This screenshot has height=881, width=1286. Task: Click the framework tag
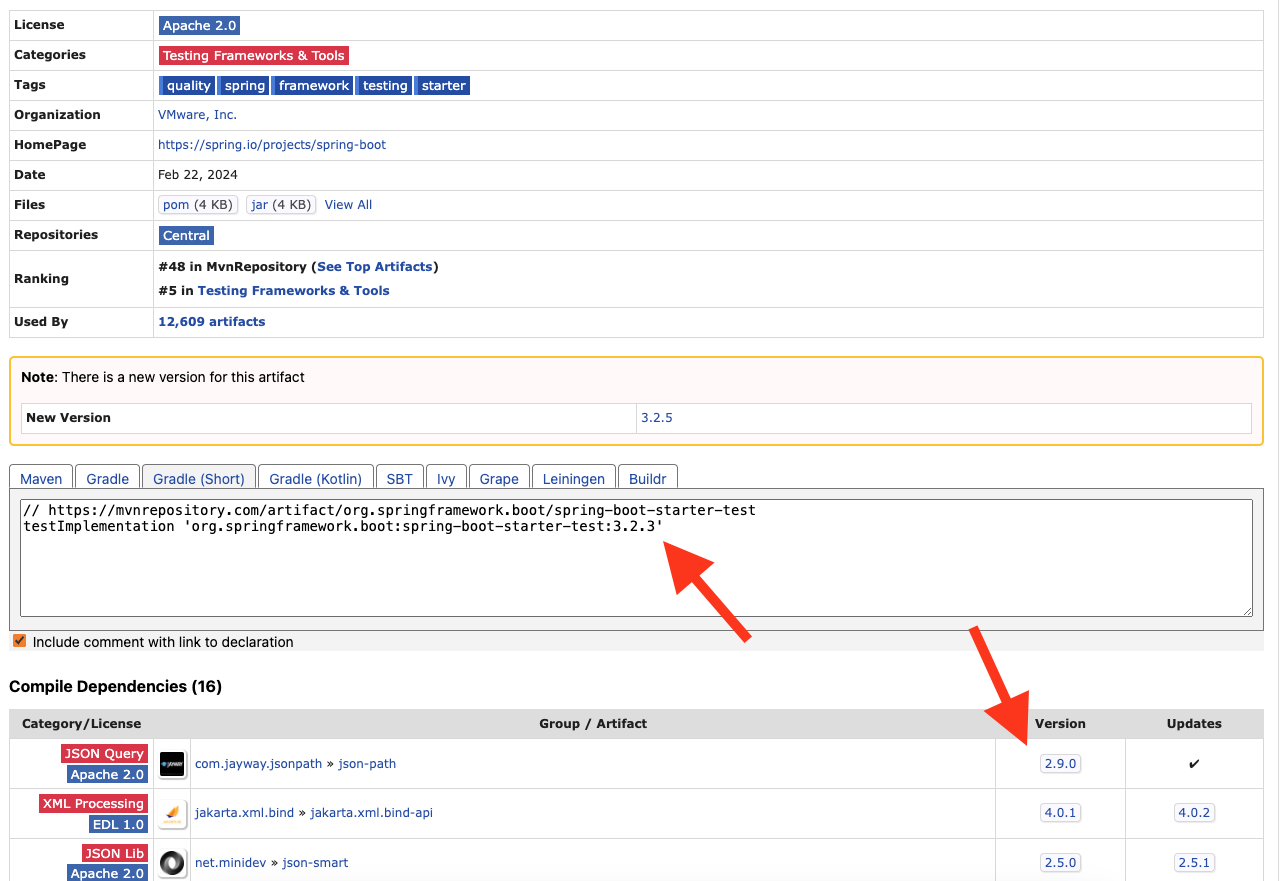tap(314, 86)
